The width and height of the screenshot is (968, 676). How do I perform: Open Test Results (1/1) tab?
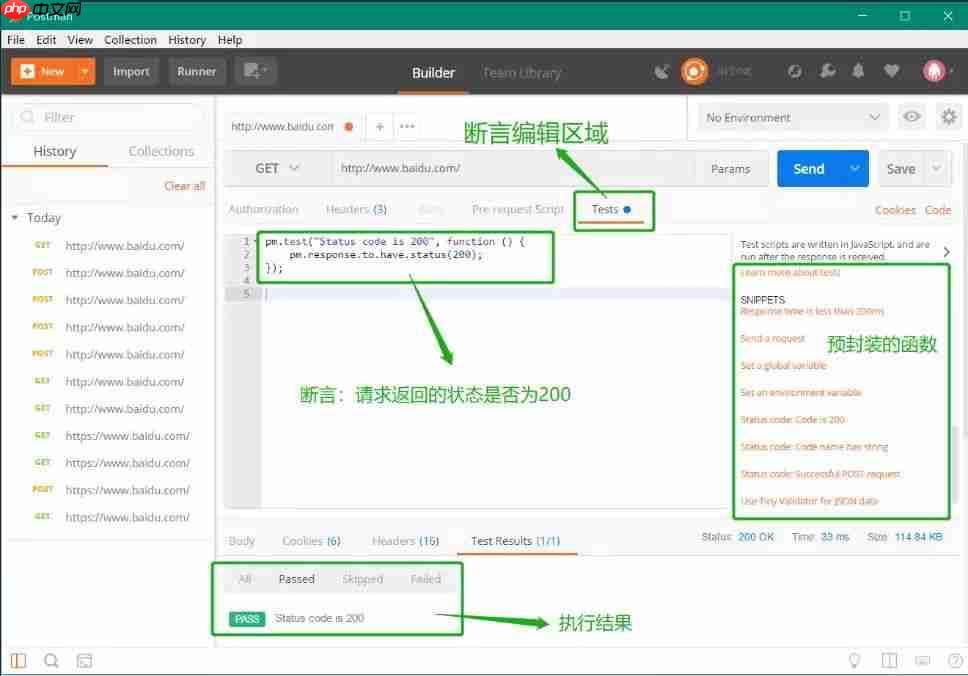[x=515, y=541]
